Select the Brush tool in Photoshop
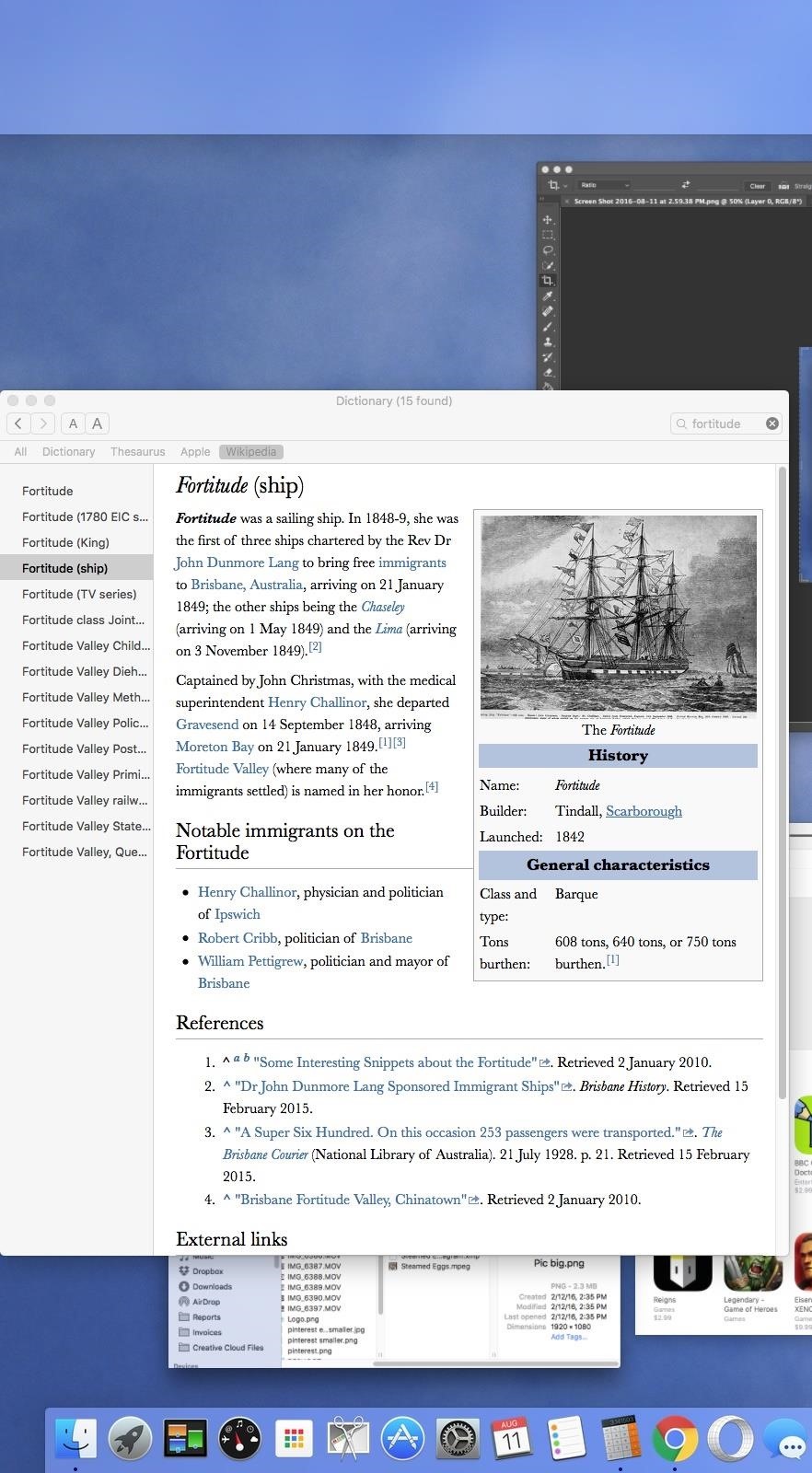Viewport: 812px width, 1473px height. pyautogui.click(x=548, y=327)
